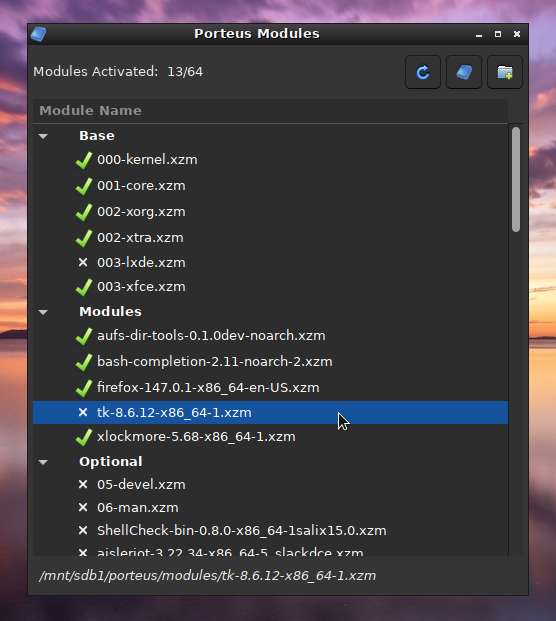Click the X status mark of 003-lxde.xzm

tap(83, 262)
